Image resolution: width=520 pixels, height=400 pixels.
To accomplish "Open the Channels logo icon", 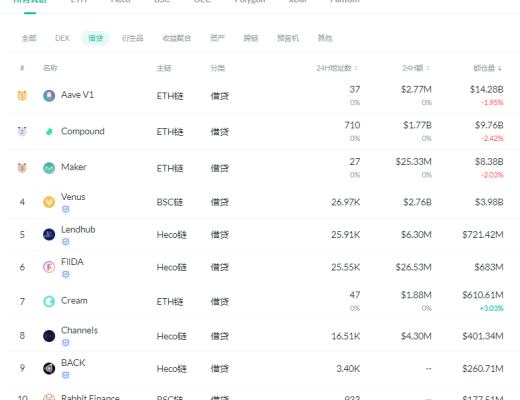I will (49, 336).
